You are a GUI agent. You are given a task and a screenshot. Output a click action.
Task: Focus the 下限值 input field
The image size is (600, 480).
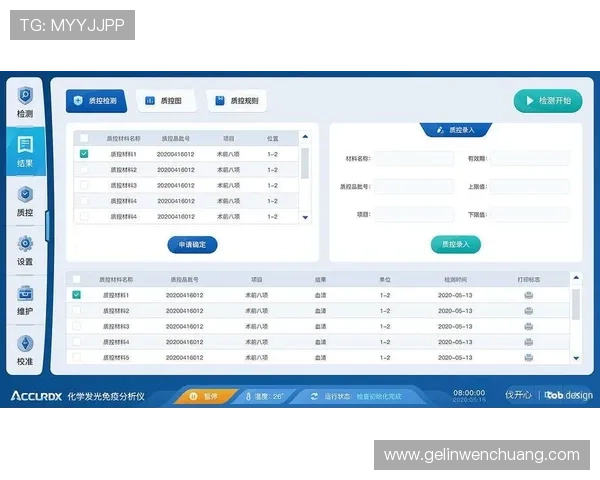click(530, 214)
